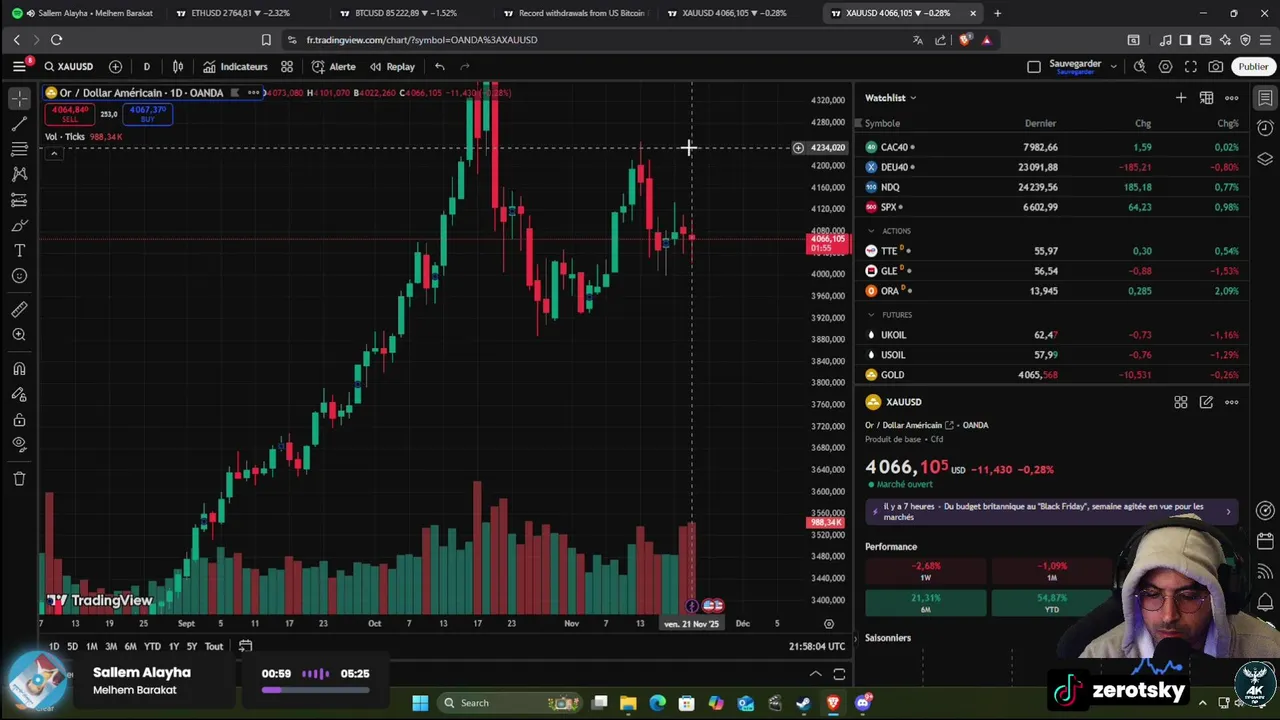This screenshot has width=1280, height=720.
Task: Select CAC40 in the watchlist
Action: (x=1051, y=147)
